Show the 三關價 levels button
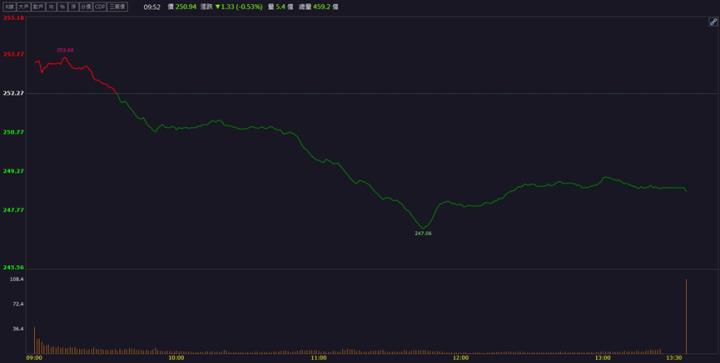This screenshot has height=363, width=720. pos(117,7)
